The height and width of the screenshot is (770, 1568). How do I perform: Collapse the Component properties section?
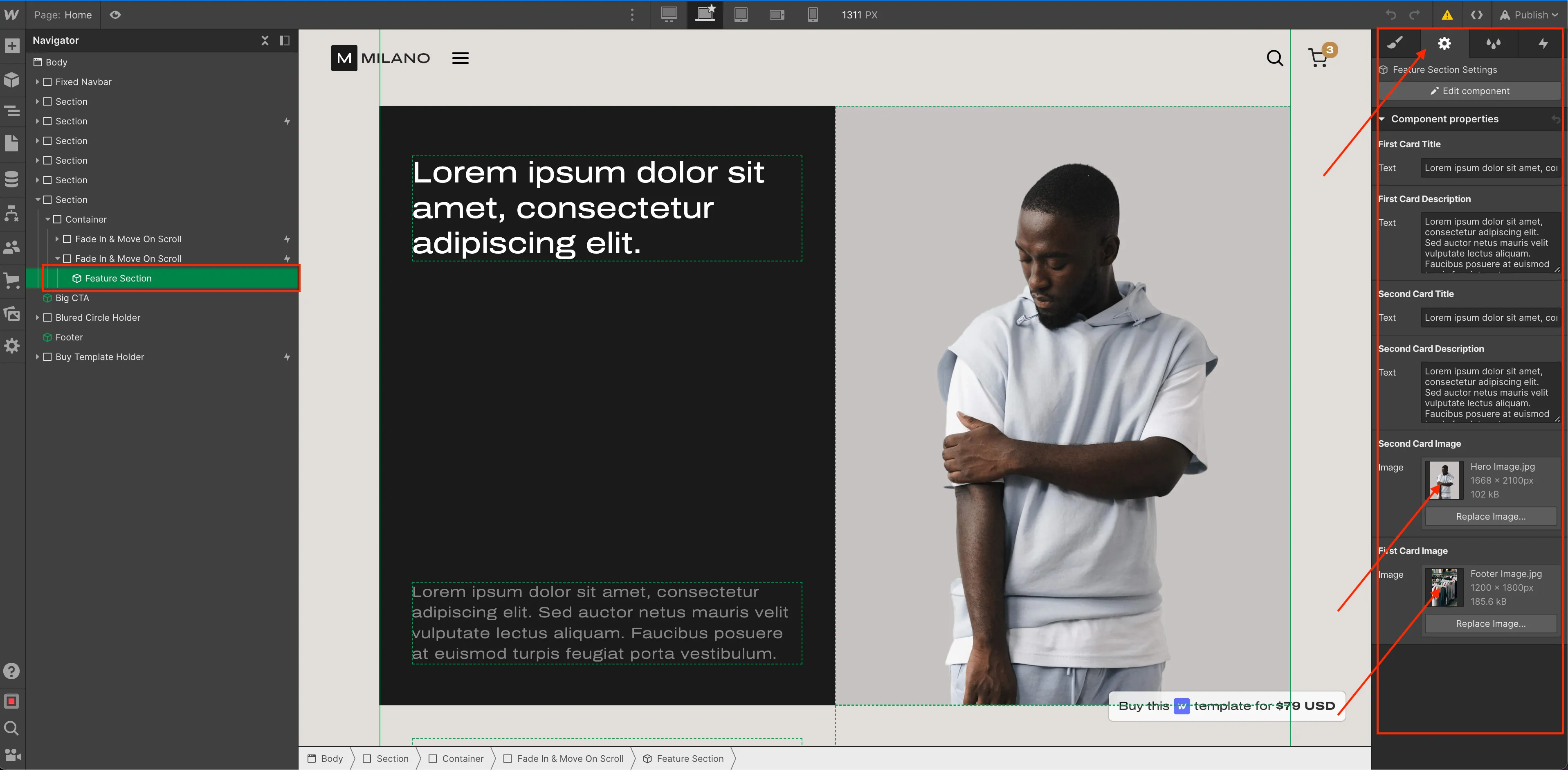click(x=1382, y=119)
